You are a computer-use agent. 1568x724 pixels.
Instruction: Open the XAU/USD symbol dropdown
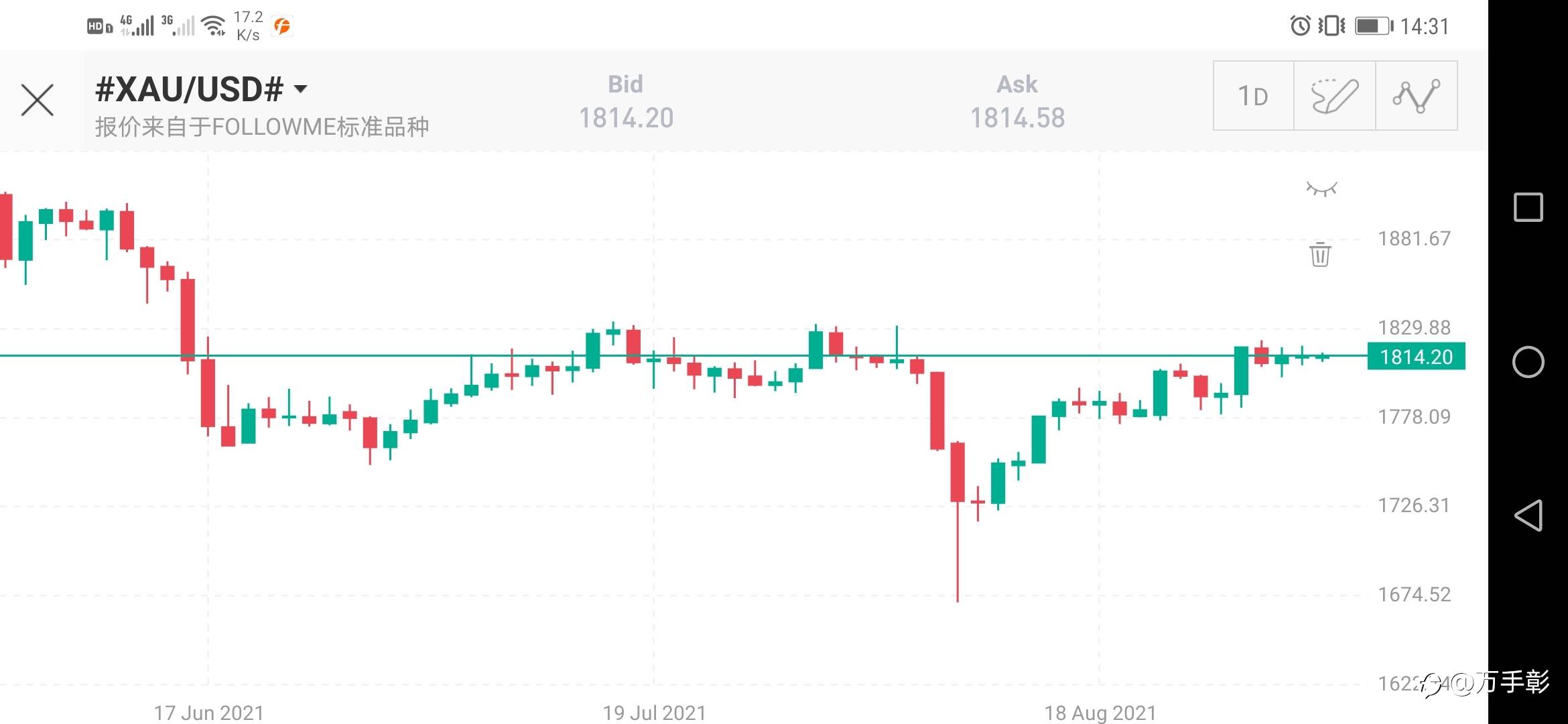click(x=301, y=89)
